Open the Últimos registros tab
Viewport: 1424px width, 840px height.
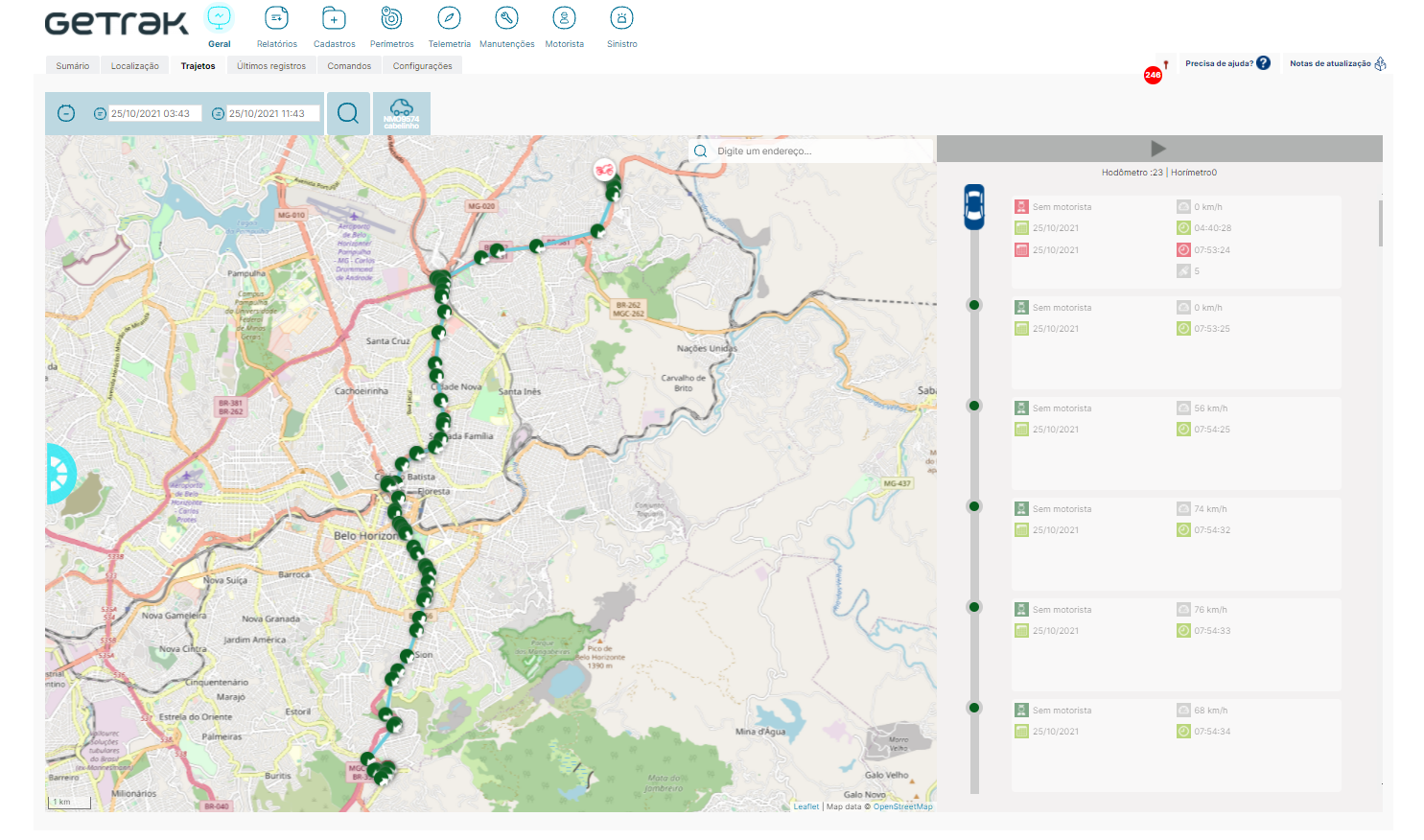coord(271,66)
